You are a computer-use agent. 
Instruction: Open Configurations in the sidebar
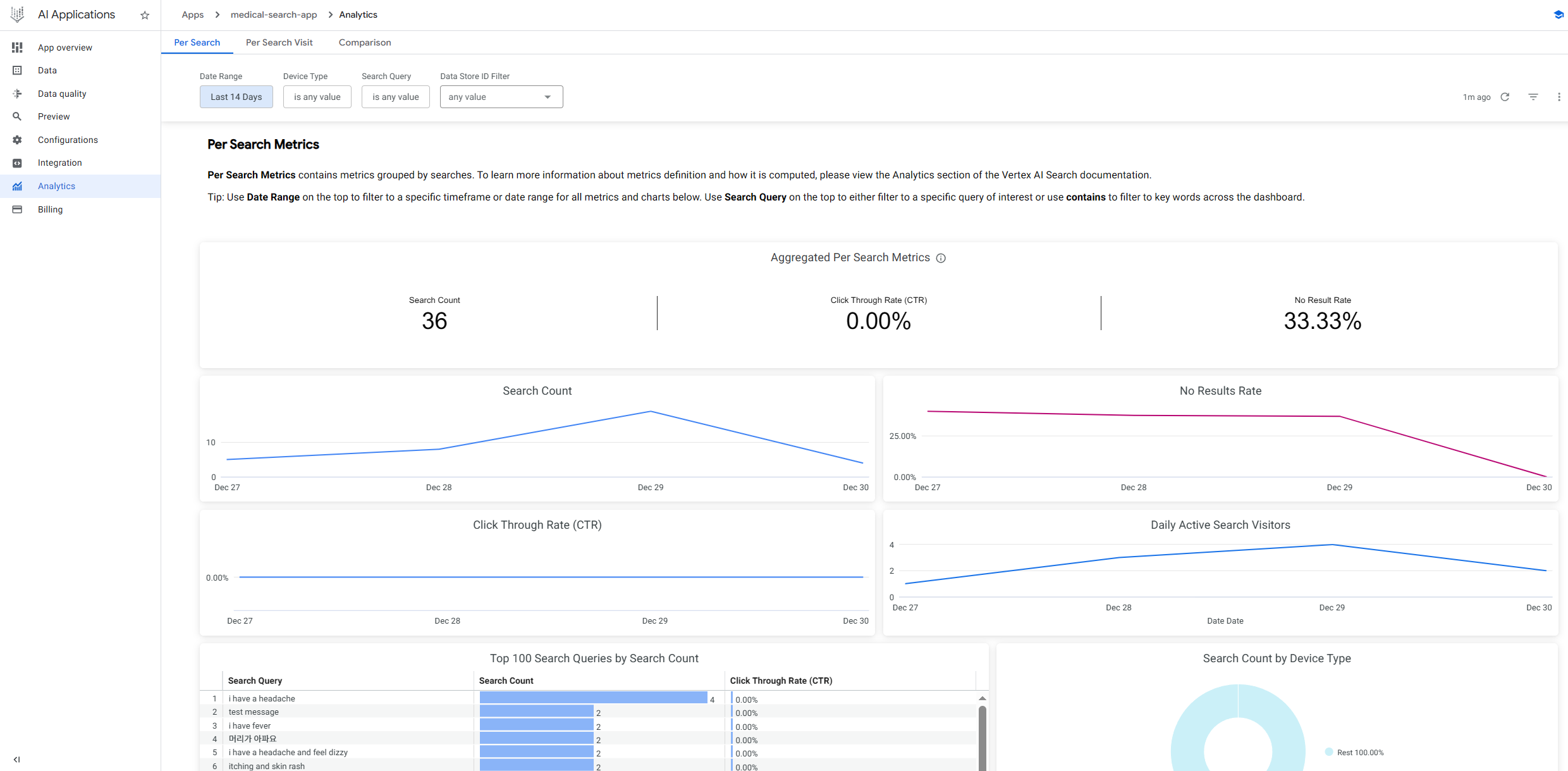(x=68, y=140)
